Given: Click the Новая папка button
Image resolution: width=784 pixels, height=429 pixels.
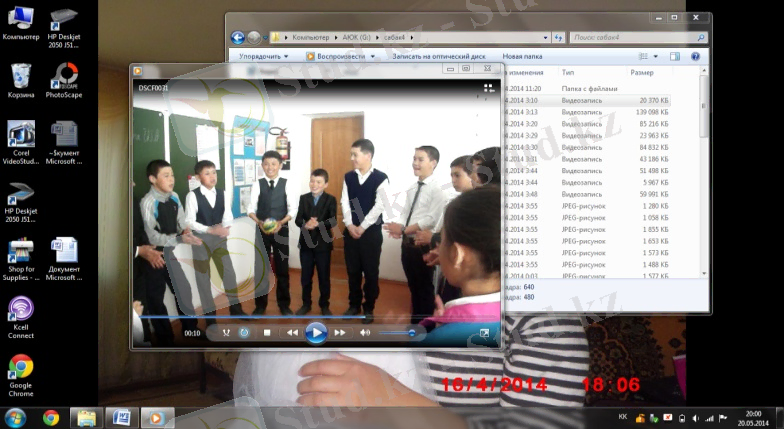Looking at the screenshot, I should coord(522,57).
